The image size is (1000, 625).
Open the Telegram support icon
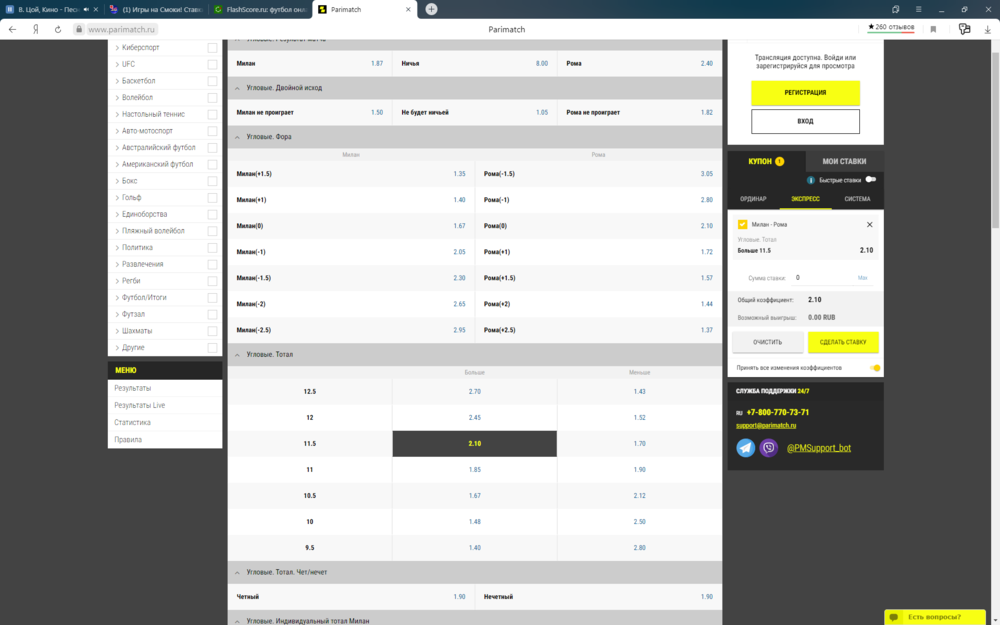pos(746,448)
